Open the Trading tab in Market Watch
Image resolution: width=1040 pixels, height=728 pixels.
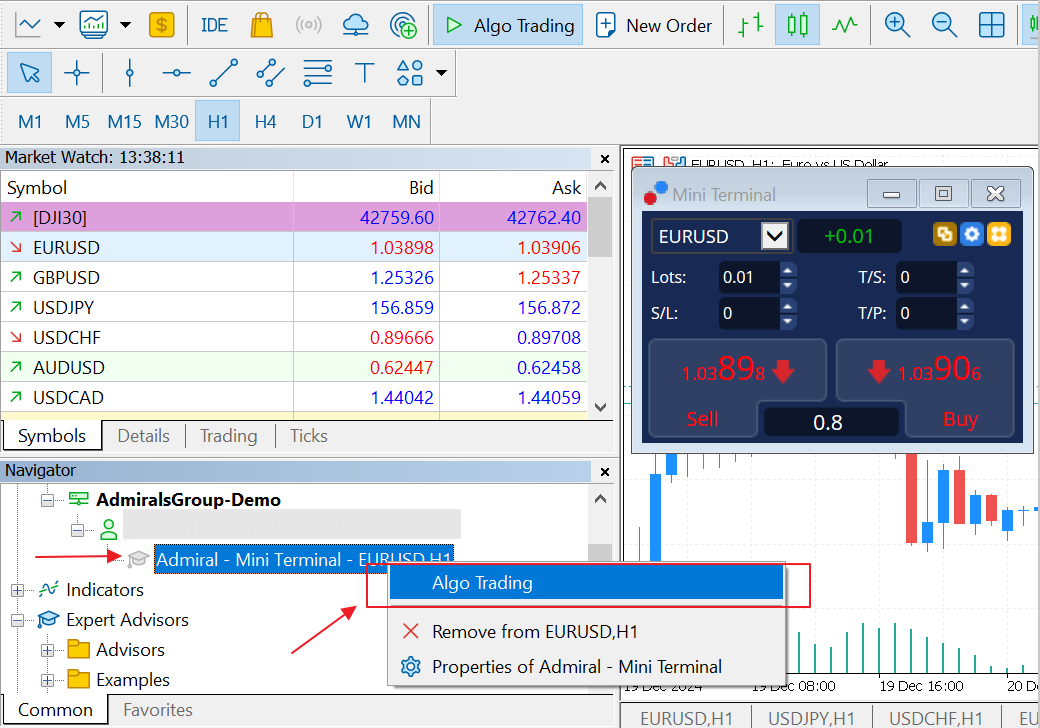(229, 436)
